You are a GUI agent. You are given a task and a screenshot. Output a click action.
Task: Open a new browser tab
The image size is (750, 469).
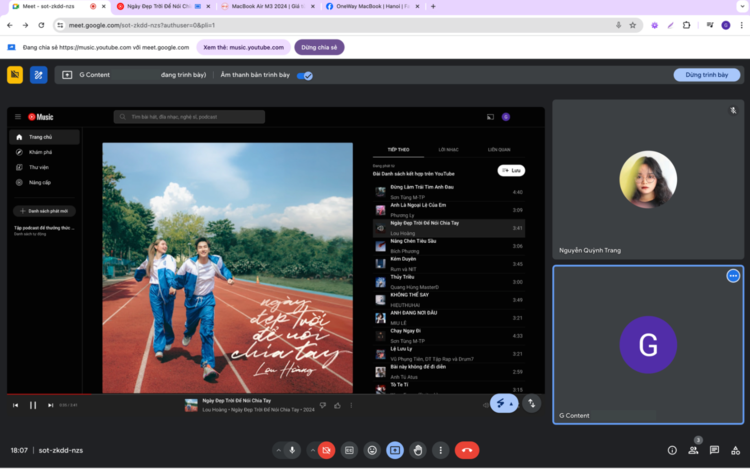[x=433, y=6]
